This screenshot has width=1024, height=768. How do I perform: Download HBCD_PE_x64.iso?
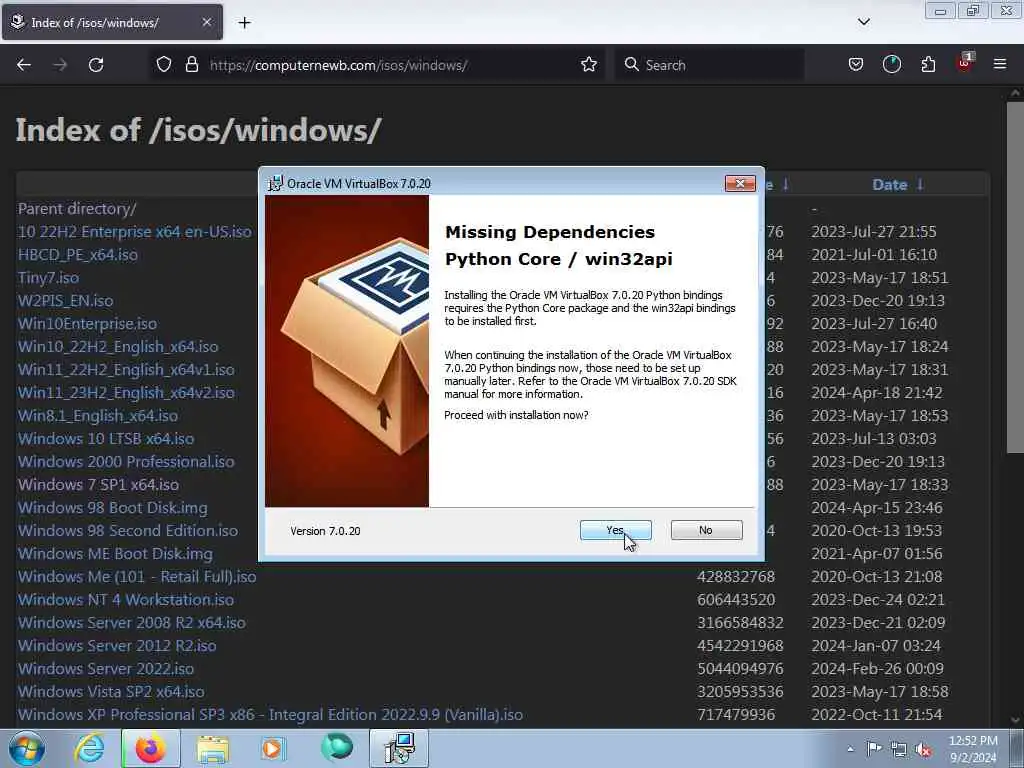78,255
